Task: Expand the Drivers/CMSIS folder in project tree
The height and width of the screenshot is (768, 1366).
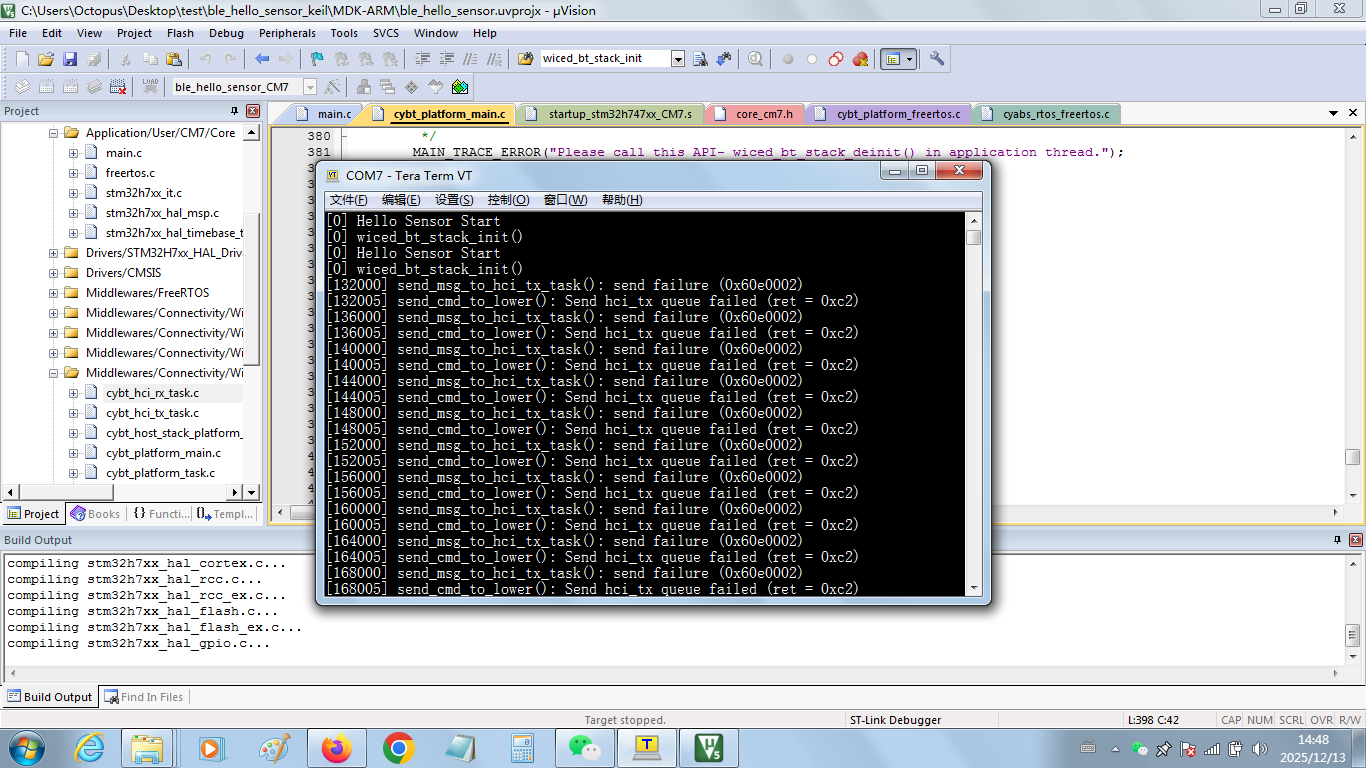Action: (54, 273)
